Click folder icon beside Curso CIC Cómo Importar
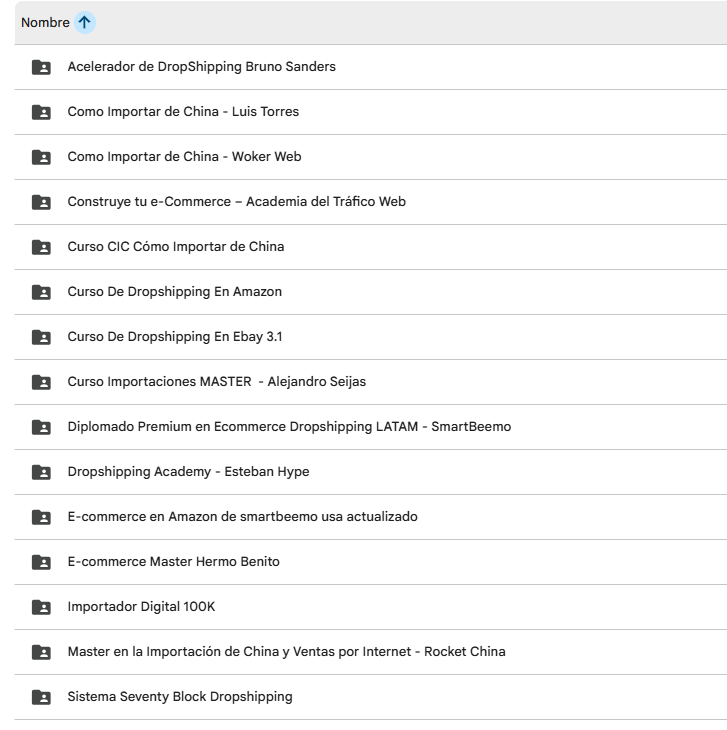Viewport: 727px width, 730px height. 41,247
